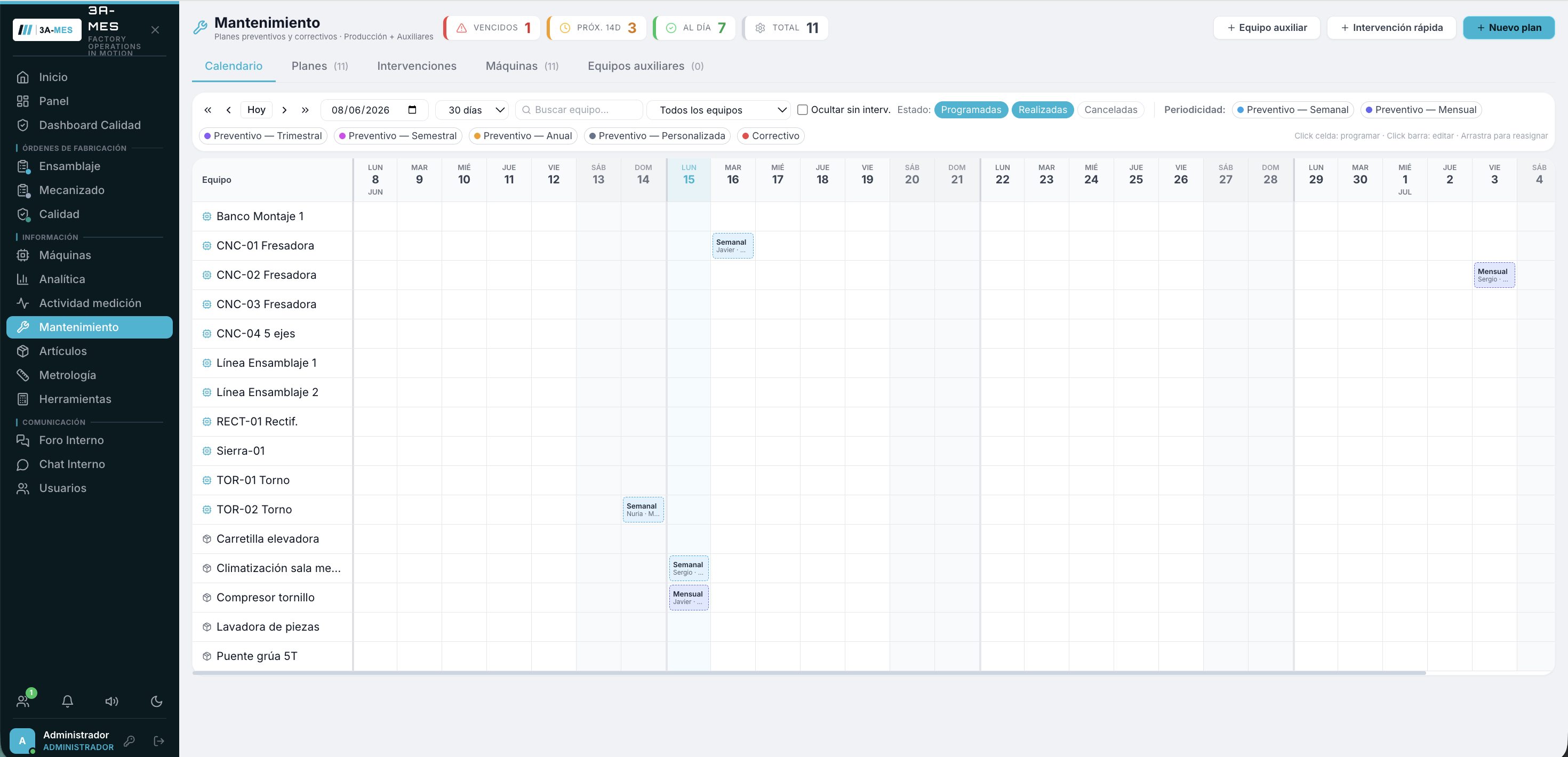Toggle sound speaker icon
The height and width of the screenshot is (757, 1568).
[112, 702]
